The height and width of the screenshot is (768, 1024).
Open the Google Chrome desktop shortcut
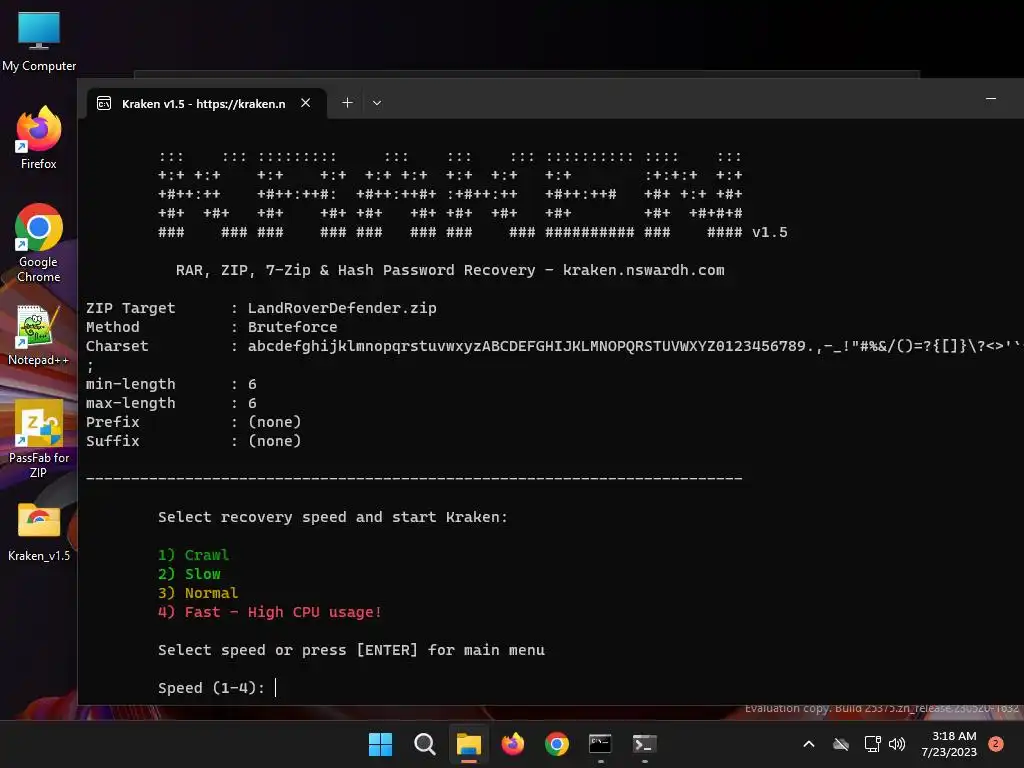[x=39, y=243]
